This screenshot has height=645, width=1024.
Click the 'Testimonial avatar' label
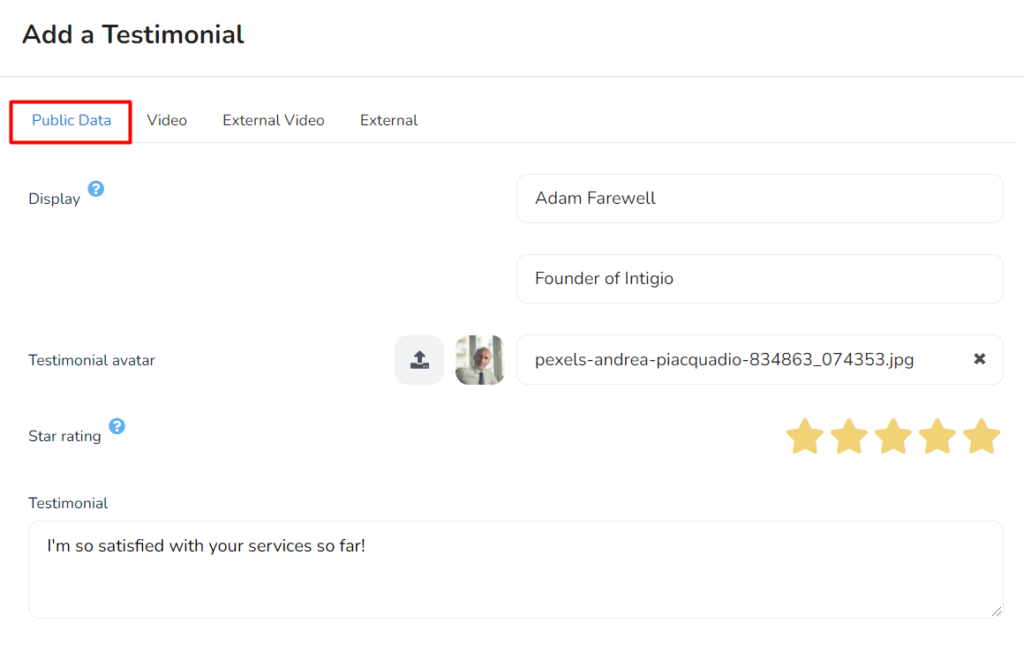click(91, 360)
